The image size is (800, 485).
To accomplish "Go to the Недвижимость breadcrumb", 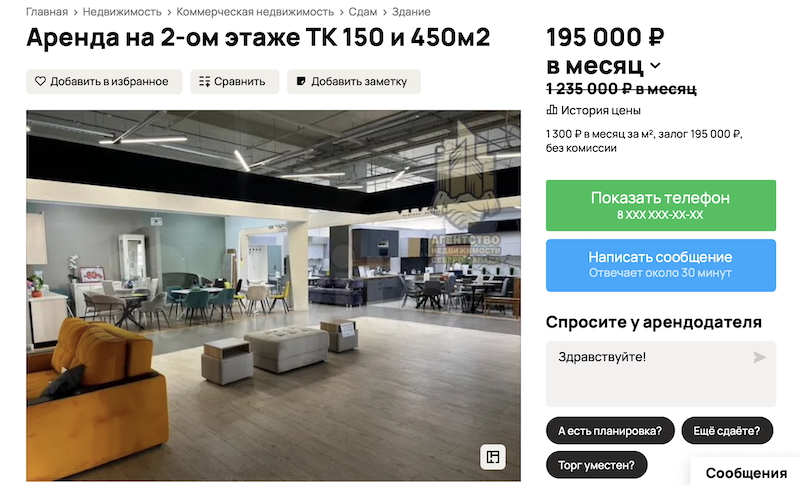I will [x=122, y=12].
